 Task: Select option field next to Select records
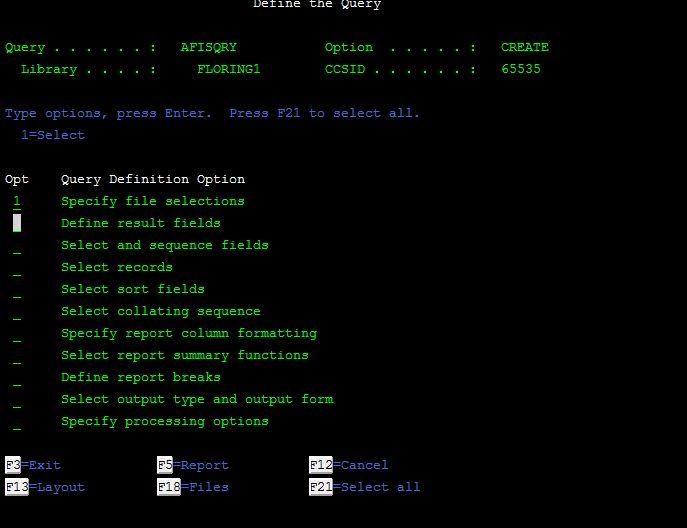pyautogui.click(x=17, y=267)
